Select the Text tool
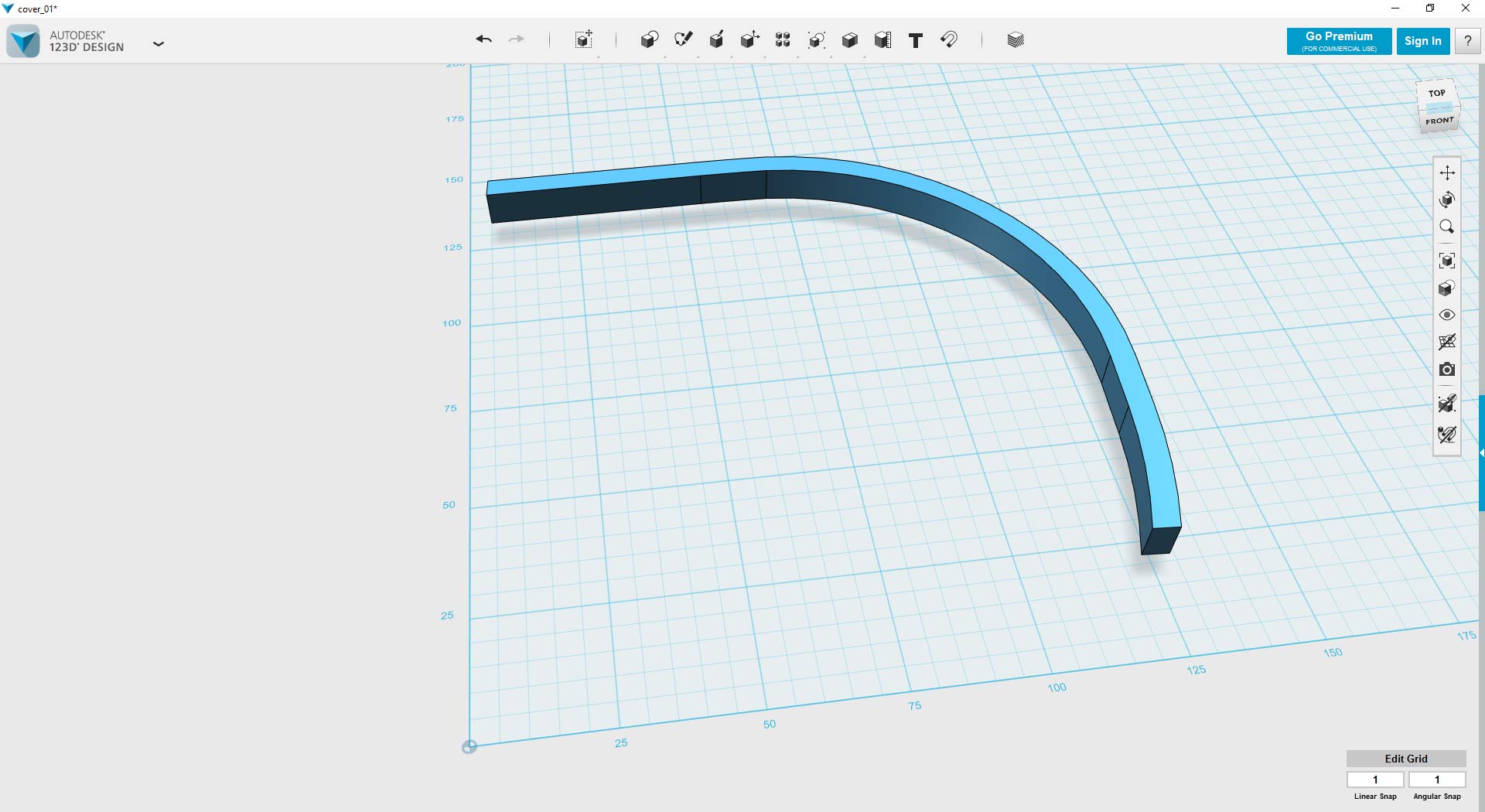The image size is (1485, 812). [x=915, y=39]
